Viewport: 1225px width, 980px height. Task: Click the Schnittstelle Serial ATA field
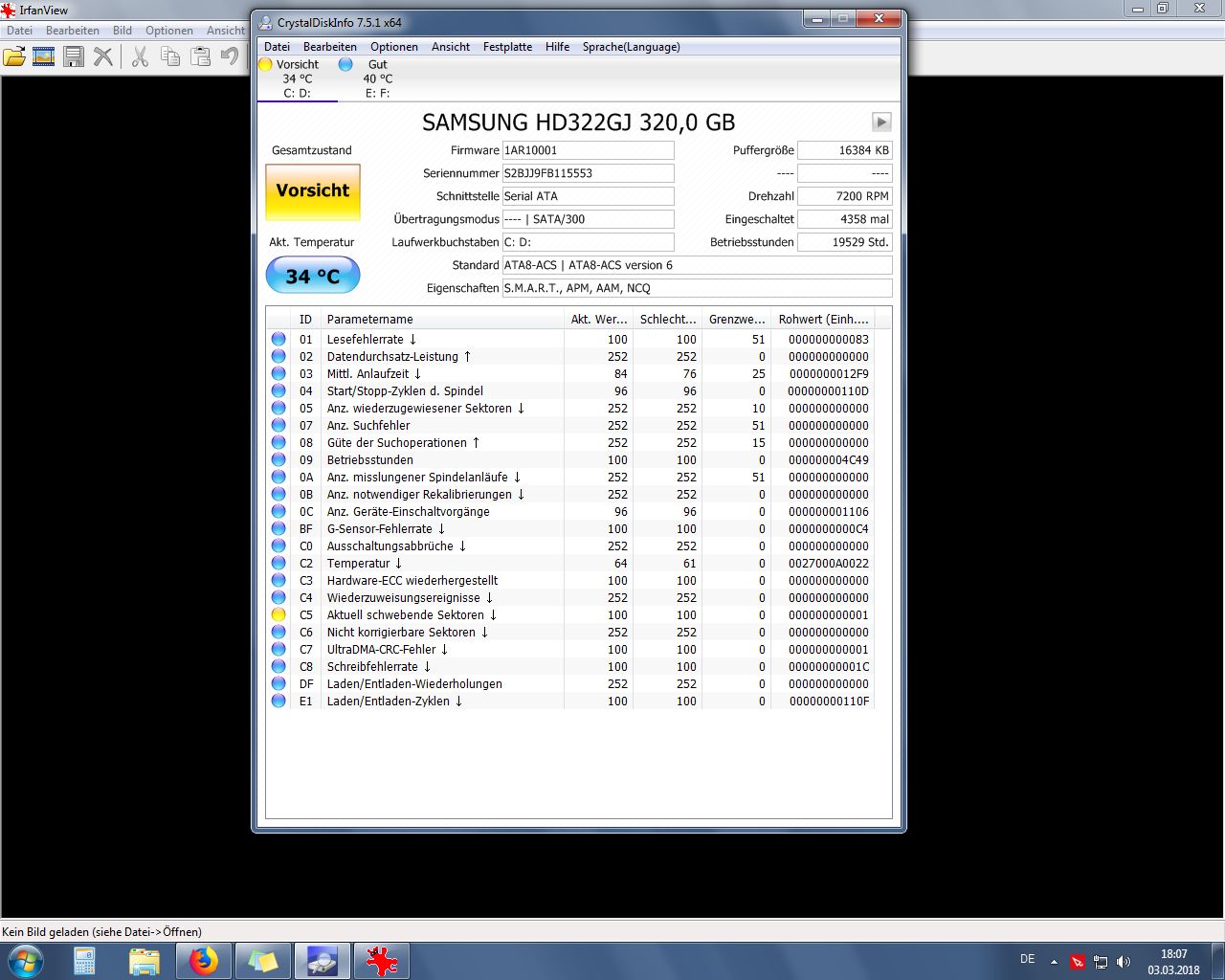(589, 196)
